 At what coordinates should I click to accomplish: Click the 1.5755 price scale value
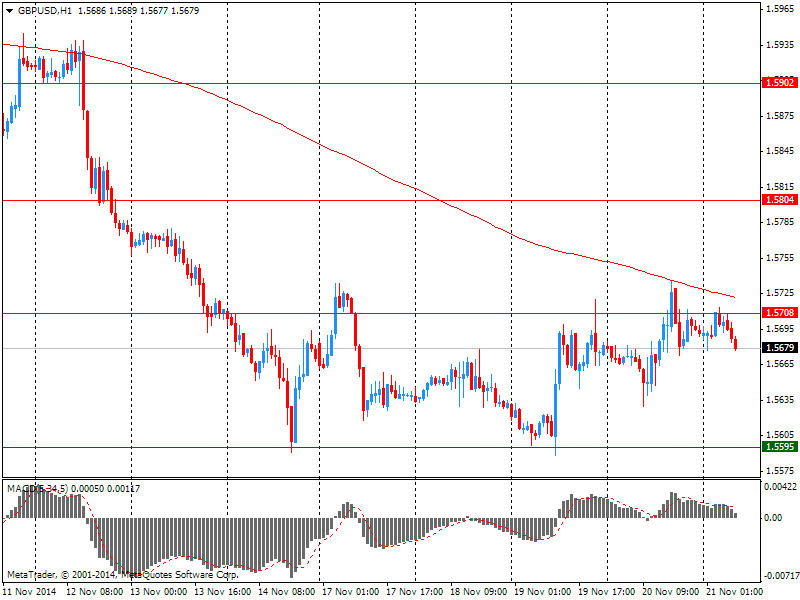780,258
